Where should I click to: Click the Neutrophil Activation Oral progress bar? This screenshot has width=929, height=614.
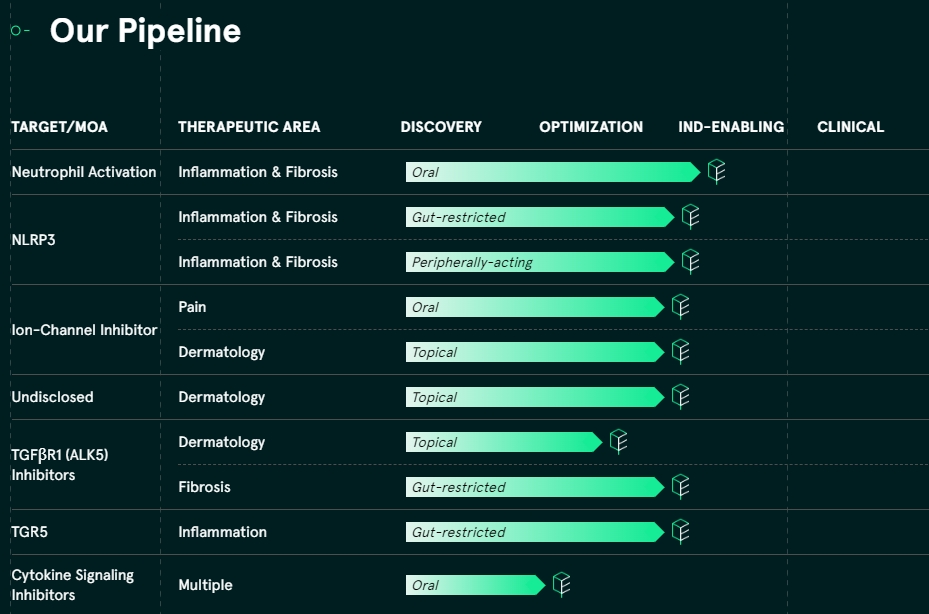552,172
